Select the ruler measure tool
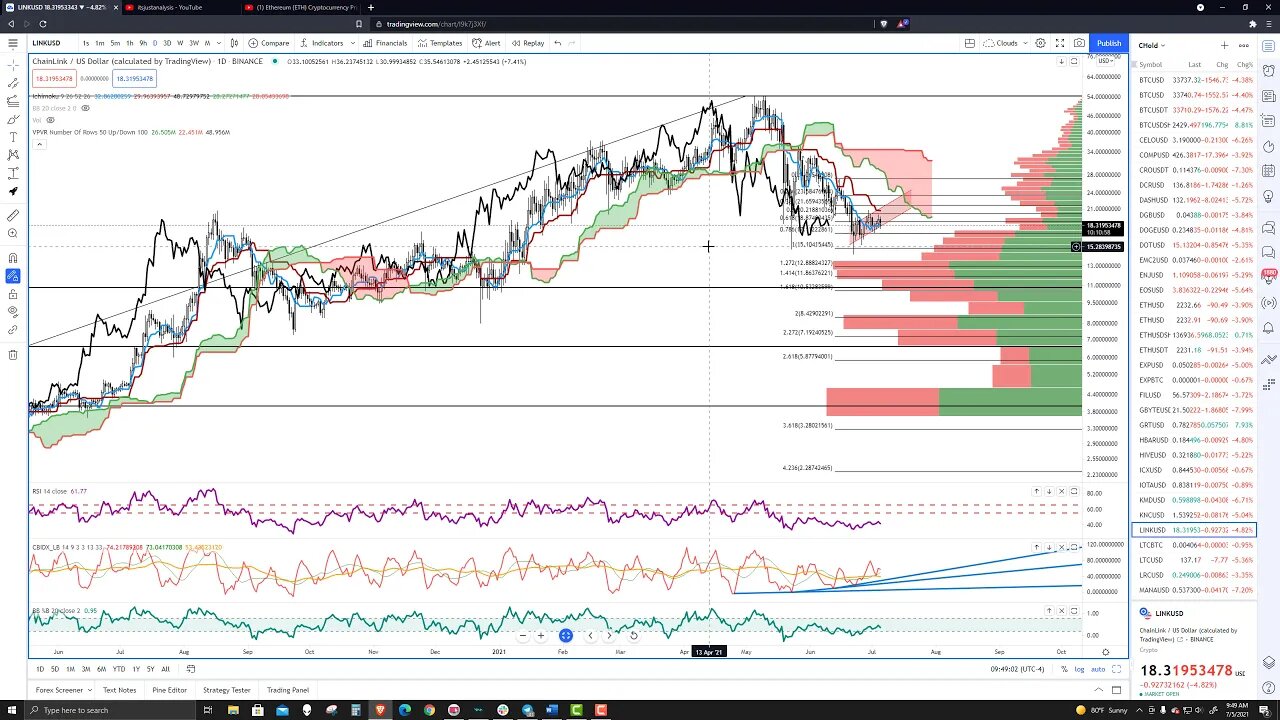 coord(13,215)
